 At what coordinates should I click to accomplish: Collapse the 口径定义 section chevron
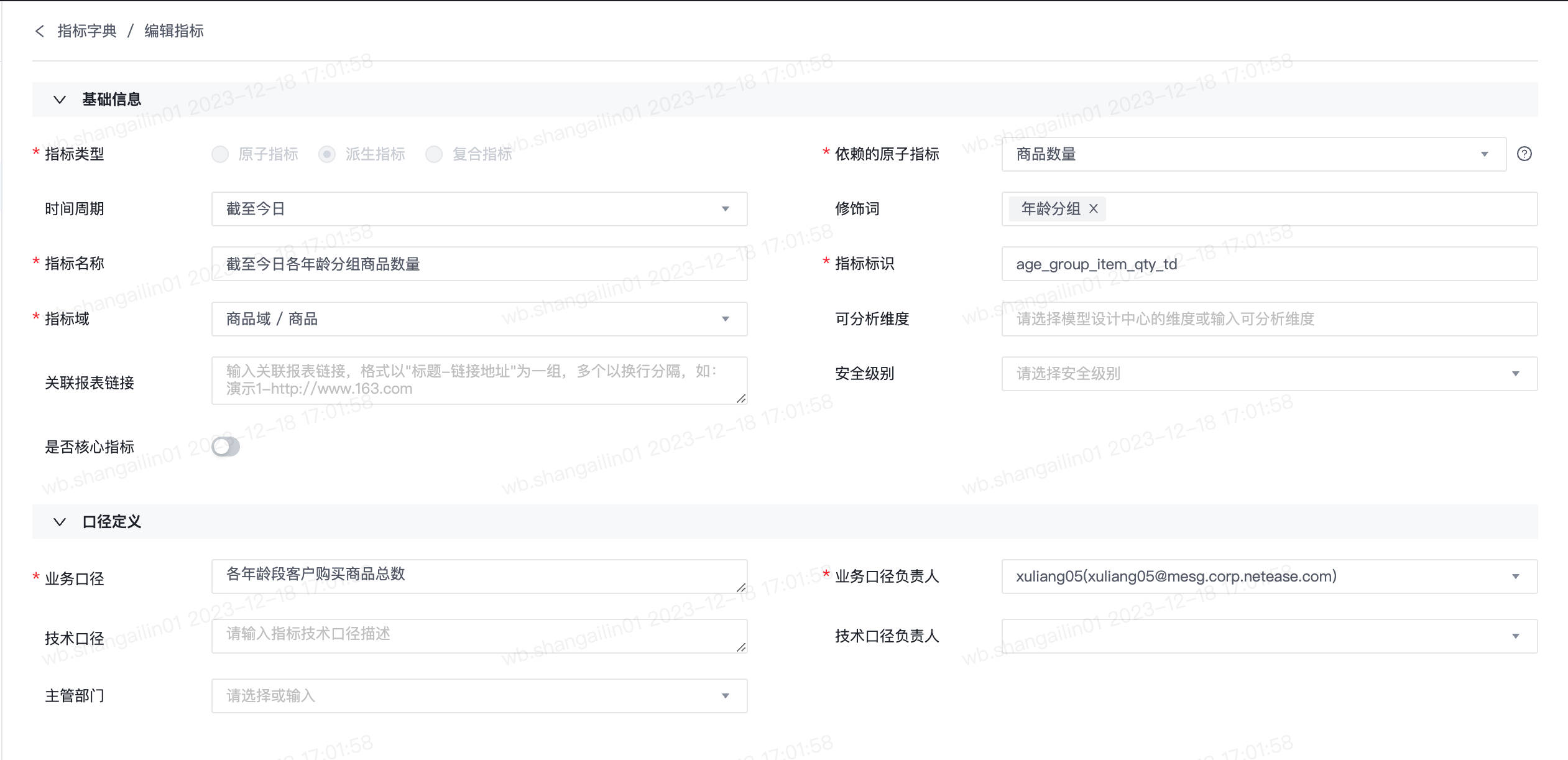click(x=60, y=522)
